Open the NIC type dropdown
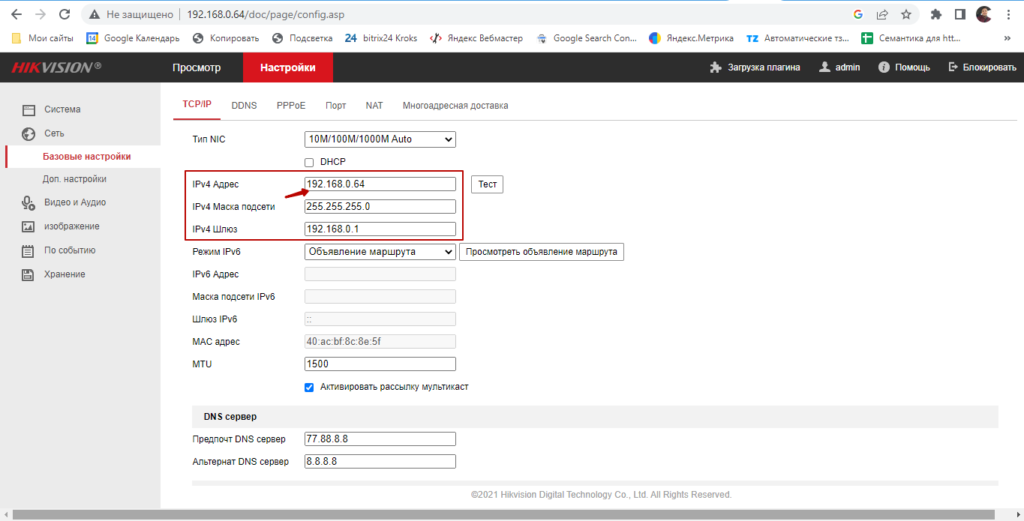 (379, 140)
